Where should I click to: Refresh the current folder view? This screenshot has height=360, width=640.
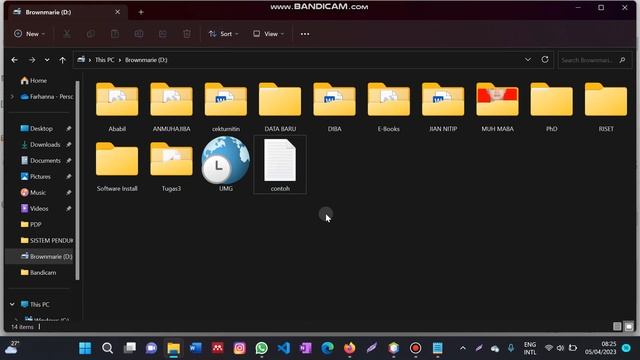click(x=545, y=60)
